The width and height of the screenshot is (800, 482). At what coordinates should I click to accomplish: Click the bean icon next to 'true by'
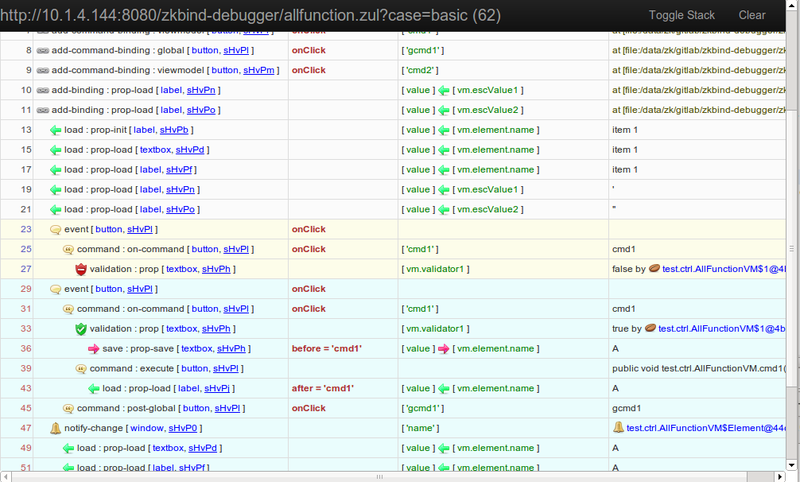(x=650, y=328)
